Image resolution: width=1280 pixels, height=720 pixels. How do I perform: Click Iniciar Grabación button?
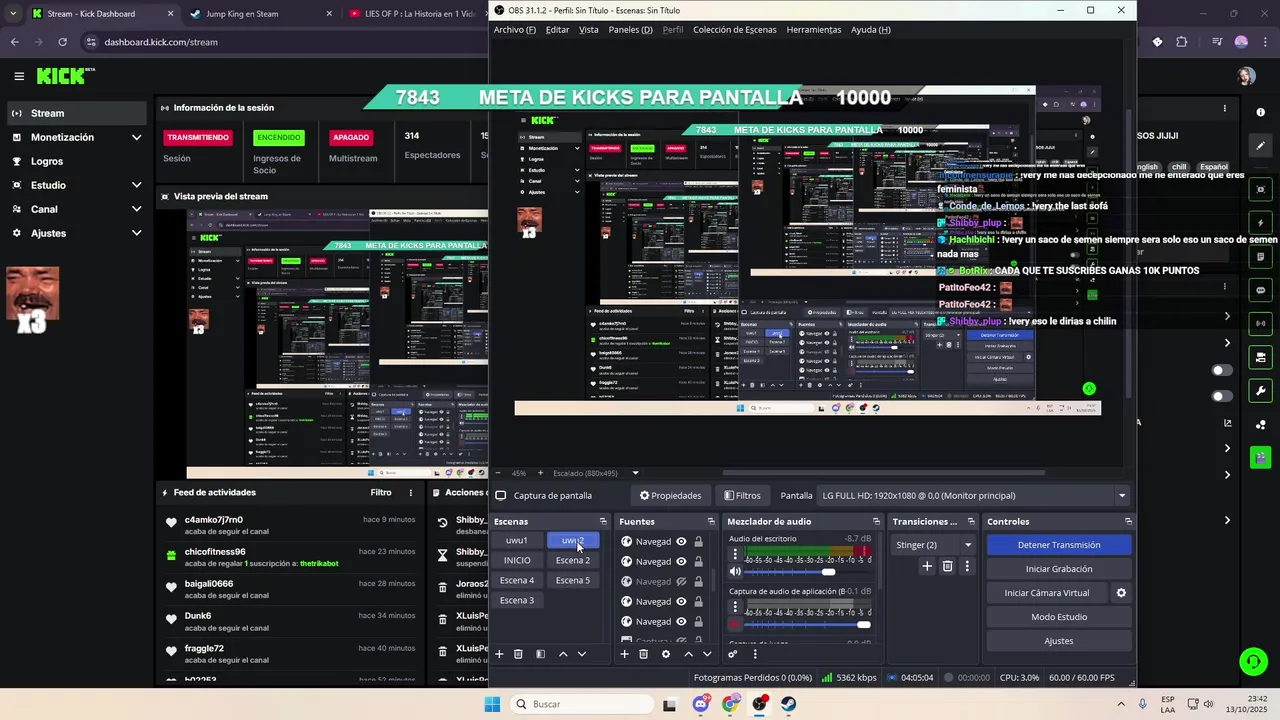(1059, 569)
